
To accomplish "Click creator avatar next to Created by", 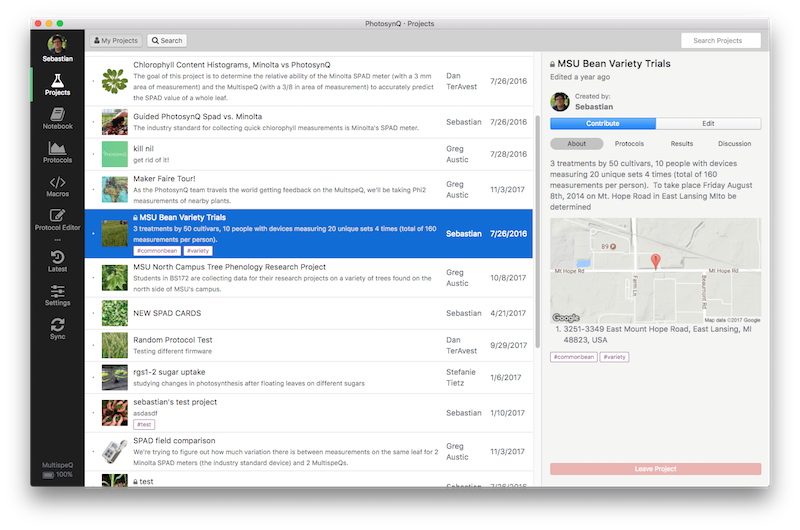I will (x=560, y=102).
